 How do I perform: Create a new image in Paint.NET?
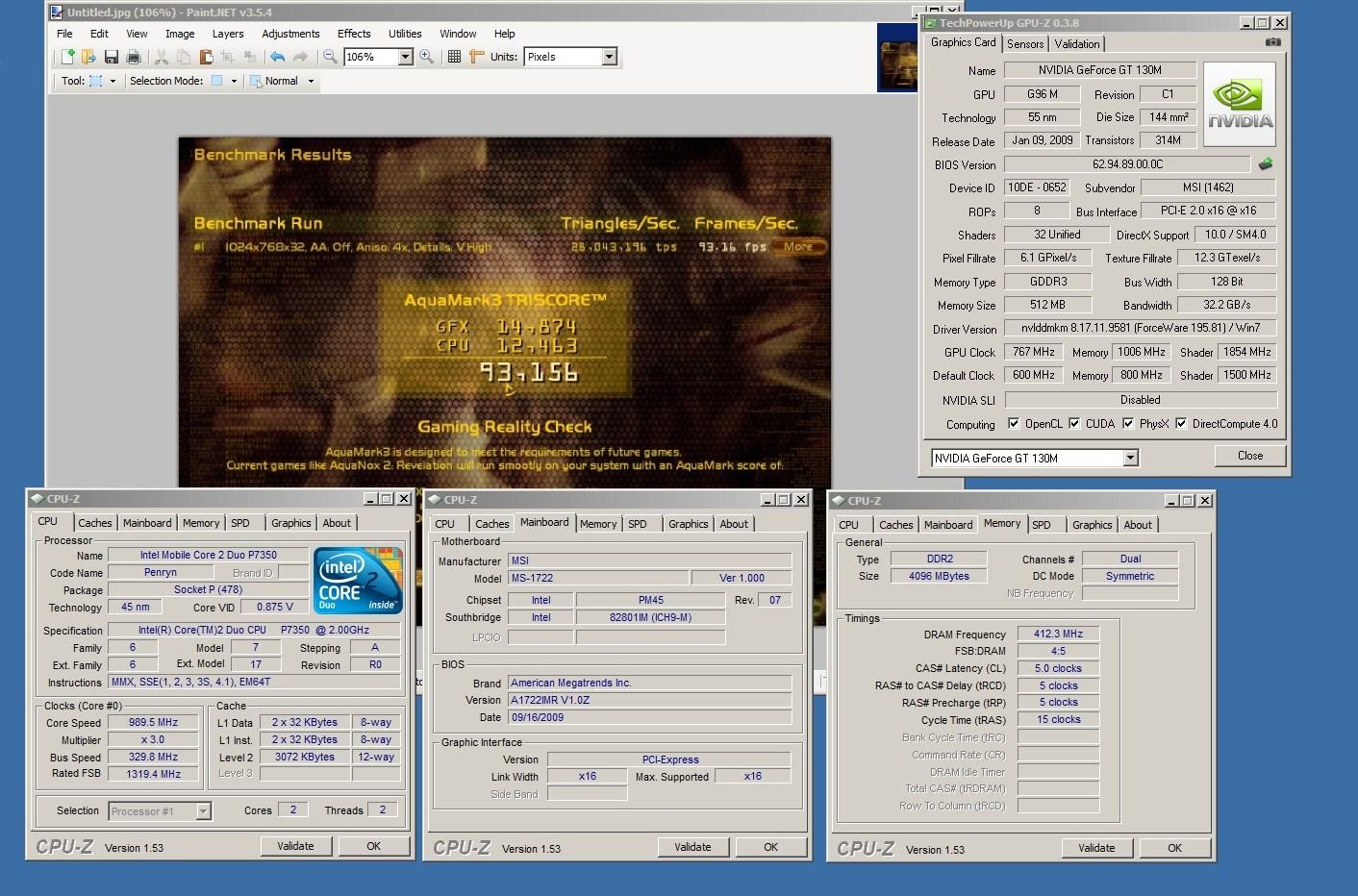(67, 57)
